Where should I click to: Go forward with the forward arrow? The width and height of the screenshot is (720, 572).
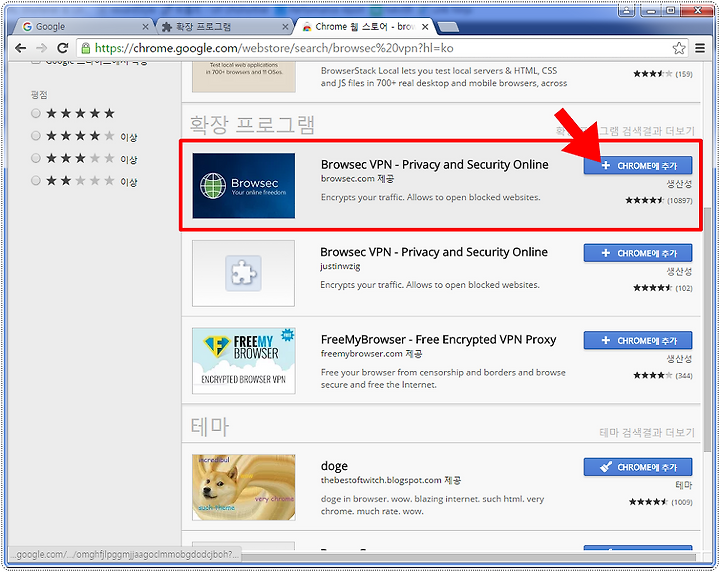point(41,48)
